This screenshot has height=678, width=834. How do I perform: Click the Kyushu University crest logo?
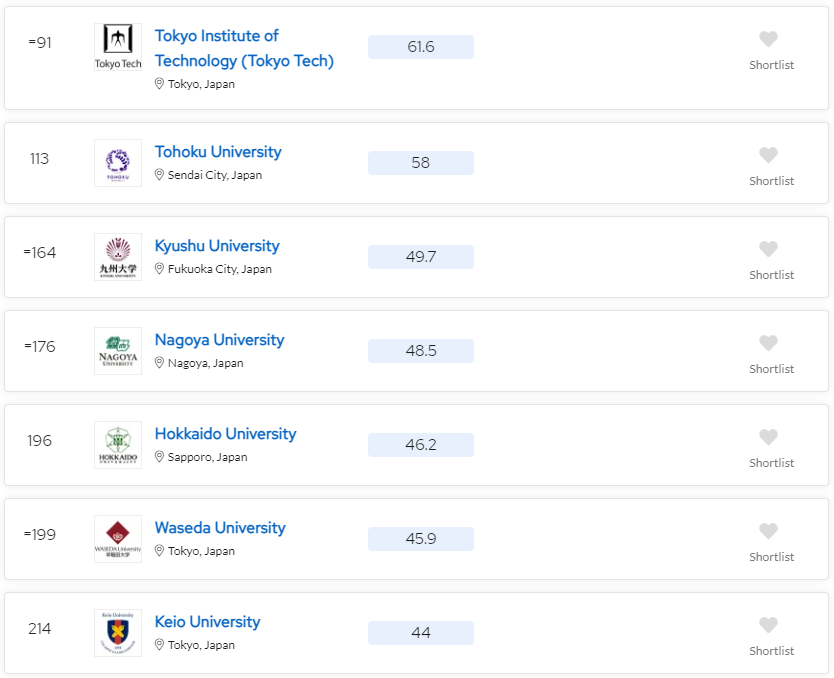pyautogui.click(x=118, y=257)
